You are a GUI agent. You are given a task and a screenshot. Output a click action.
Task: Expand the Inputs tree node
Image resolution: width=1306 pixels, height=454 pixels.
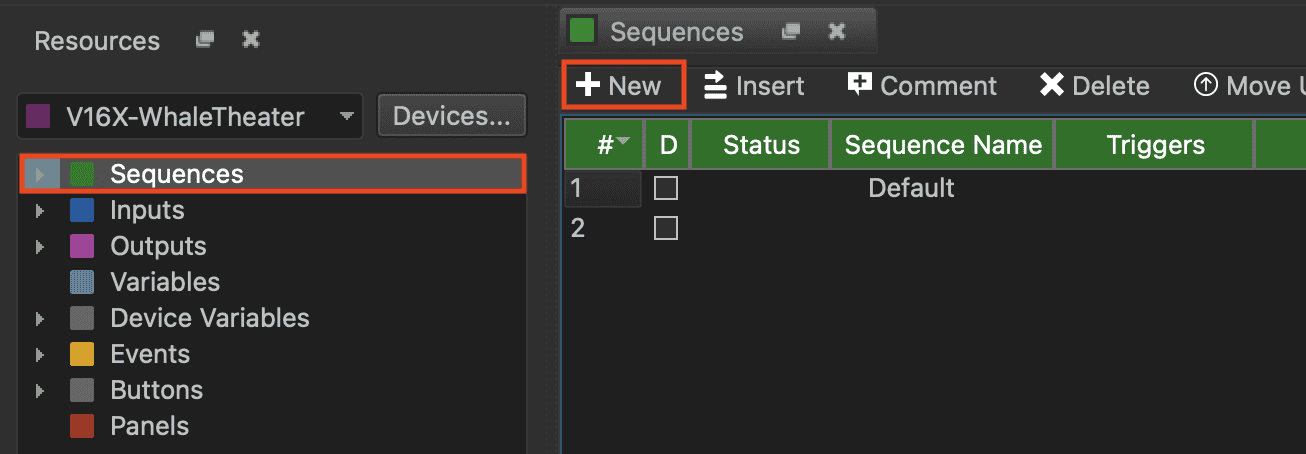[40, 211]
